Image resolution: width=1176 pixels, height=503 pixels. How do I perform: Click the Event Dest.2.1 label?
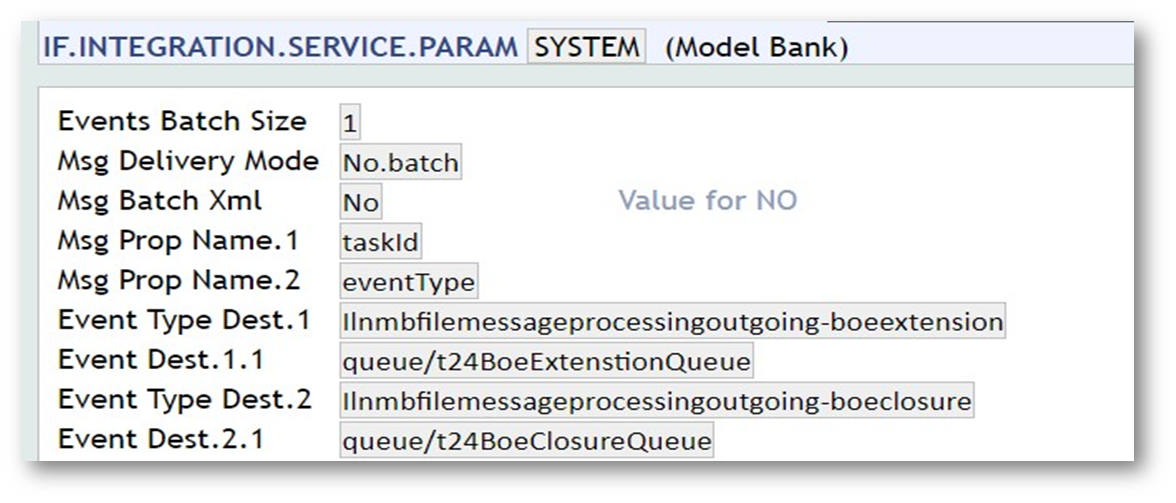[x=161, y=439]
